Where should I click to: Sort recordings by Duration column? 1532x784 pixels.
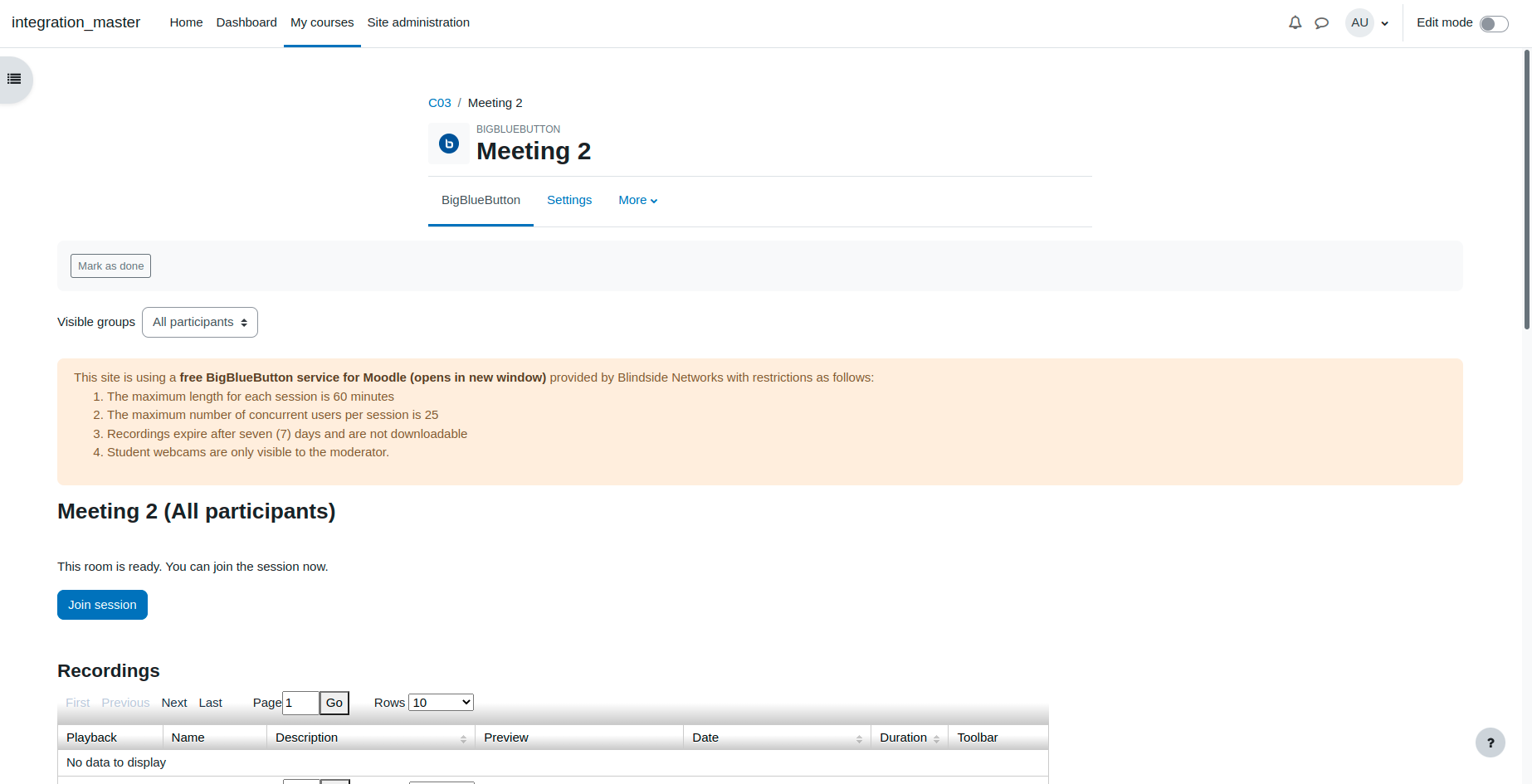pyautogui.click(x=910, y=738)
